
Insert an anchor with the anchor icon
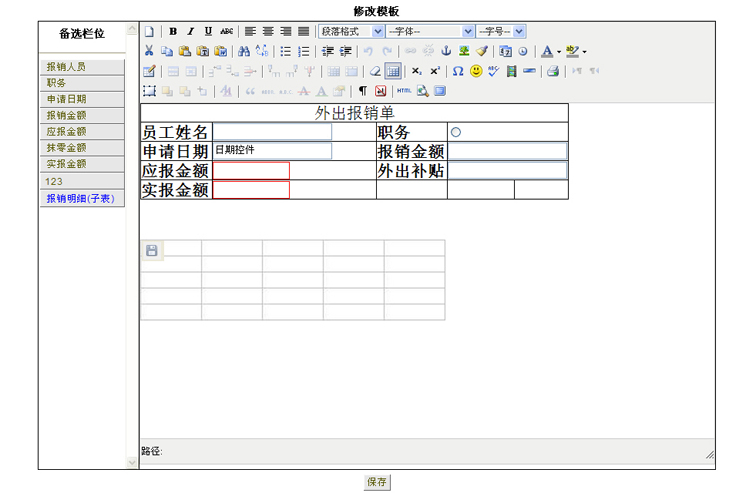click(x=447, y=51)
